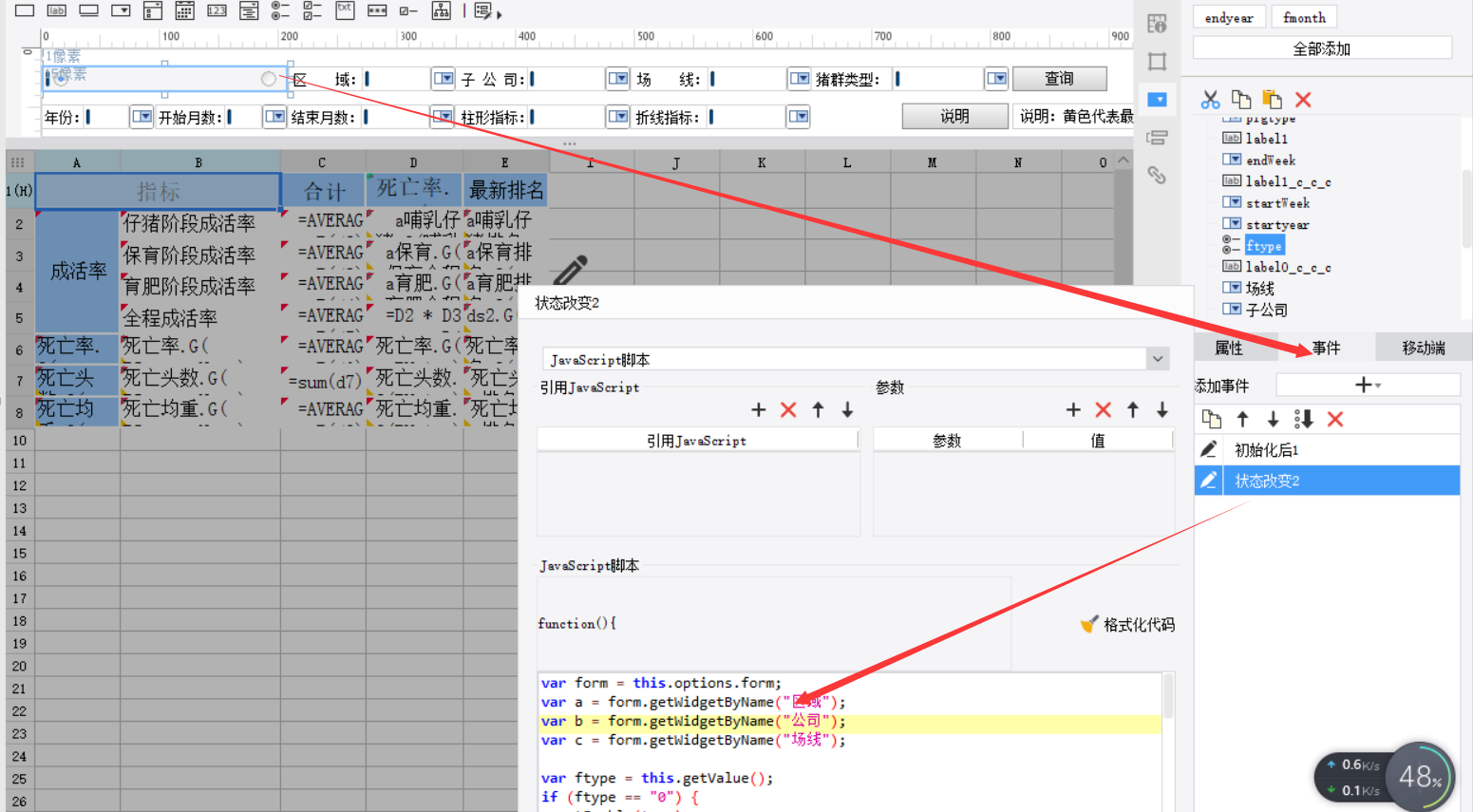Viewport: 1473px width, 812px height.
Task: Select the radio button group widget icon
Action: pyautogui.click(x=280, y=10)
